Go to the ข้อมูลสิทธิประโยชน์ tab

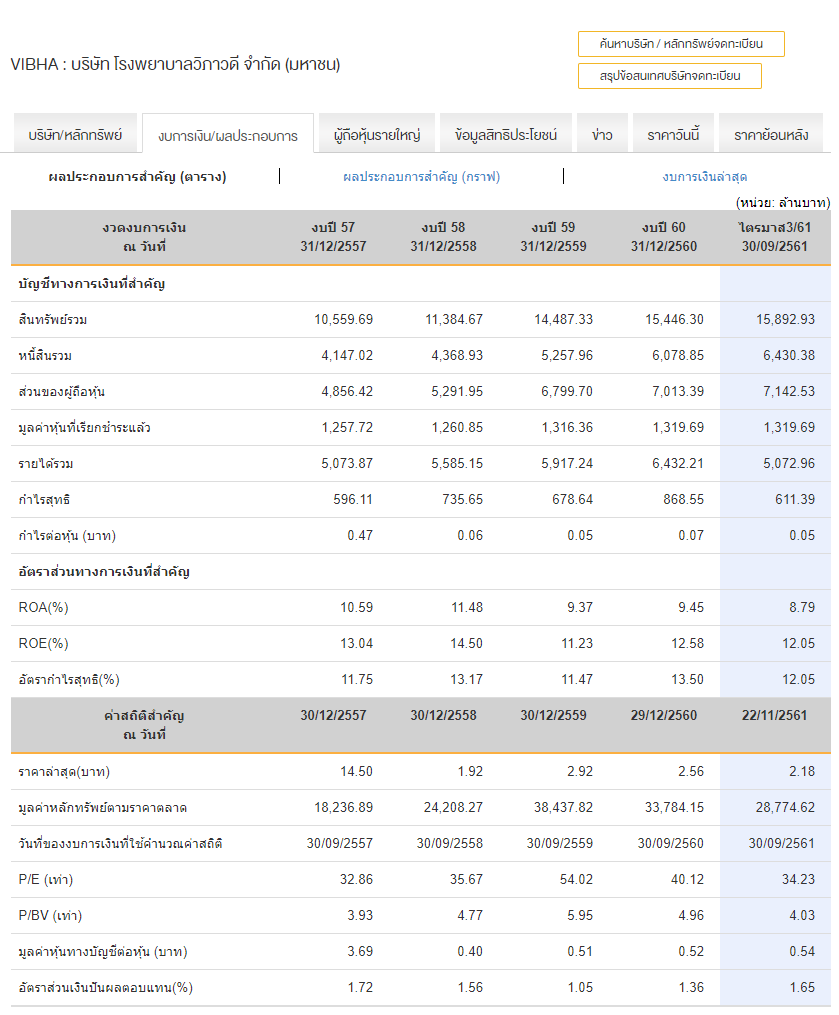[506, 135]
